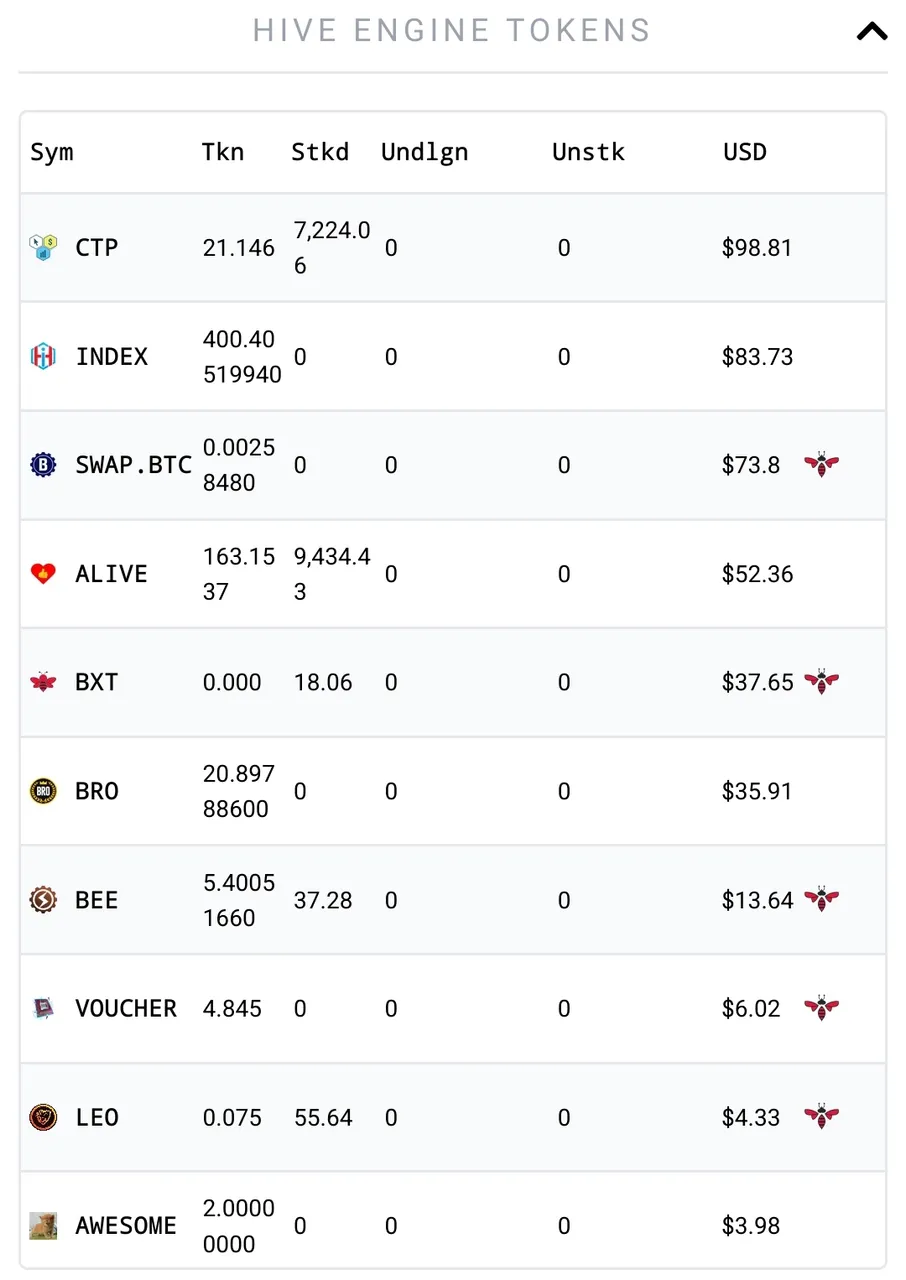Click the SWAP.BTC token icon
The image size is (906, 1280).
point(43,465)
